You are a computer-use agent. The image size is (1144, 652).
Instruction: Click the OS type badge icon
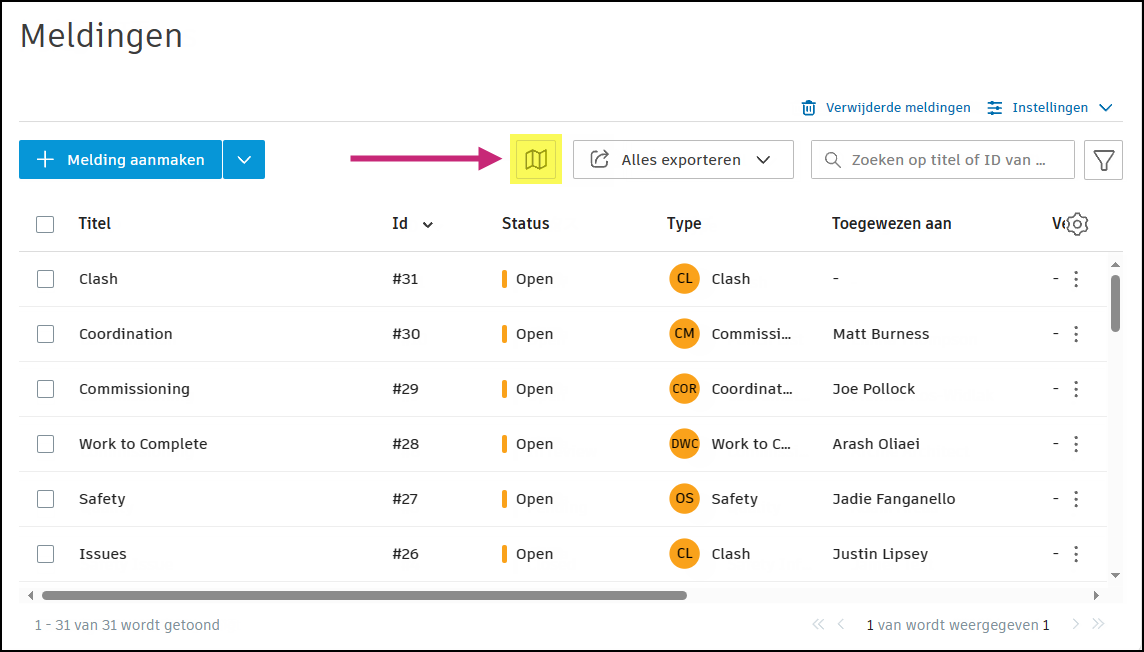coord(684,499)
